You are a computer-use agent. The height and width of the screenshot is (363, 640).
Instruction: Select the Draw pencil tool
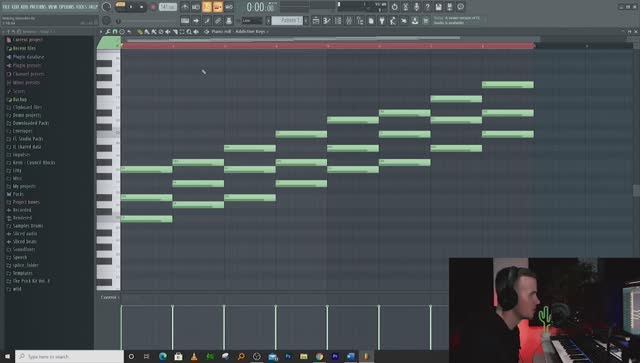coord(140,31)
